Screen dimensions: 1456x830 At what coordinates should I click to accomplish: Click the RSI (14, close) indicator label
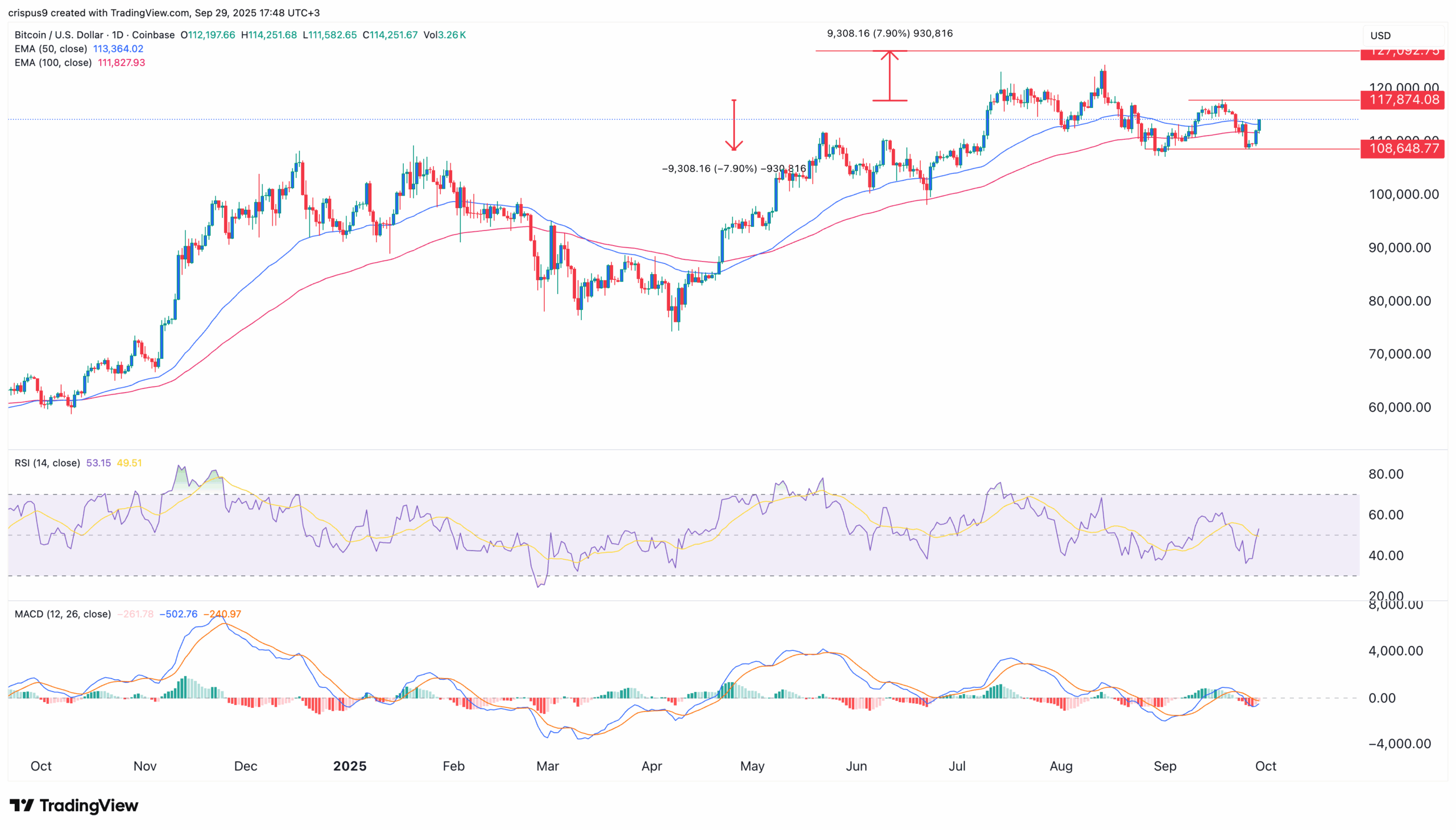pyautogui.click(x=47, y=463)
